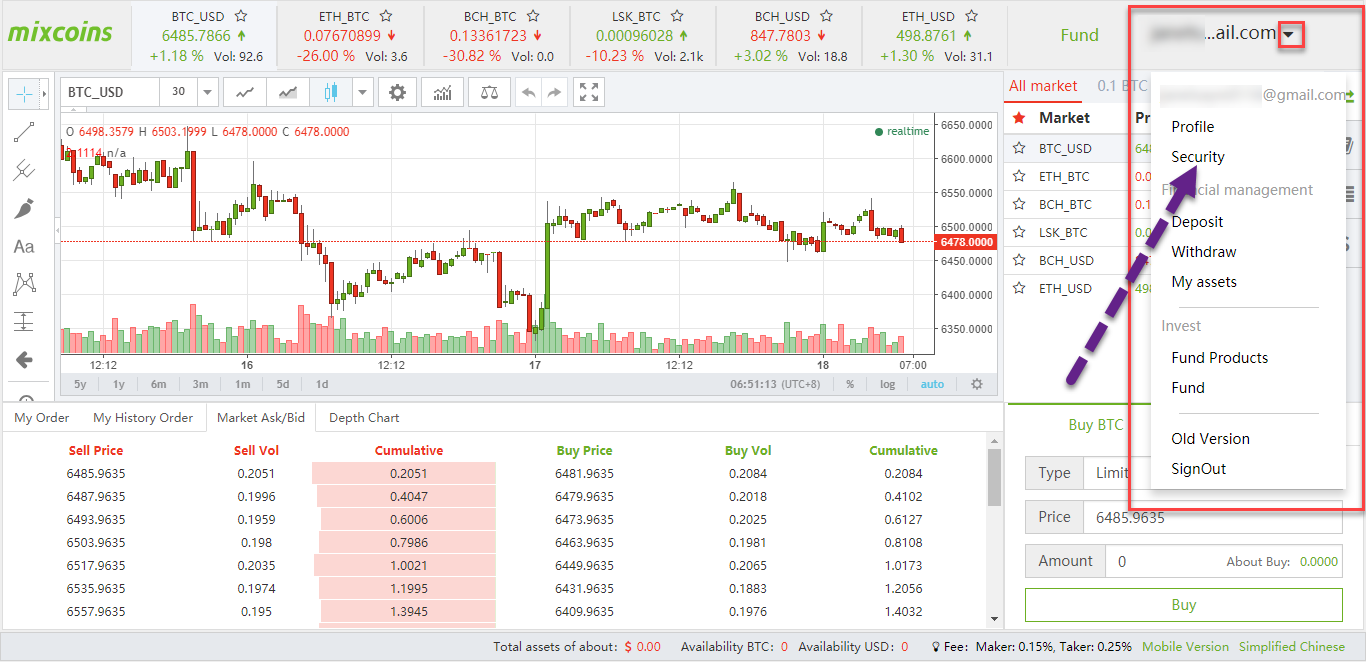Switch chart style to line
1366x662 pixels.
245,93
